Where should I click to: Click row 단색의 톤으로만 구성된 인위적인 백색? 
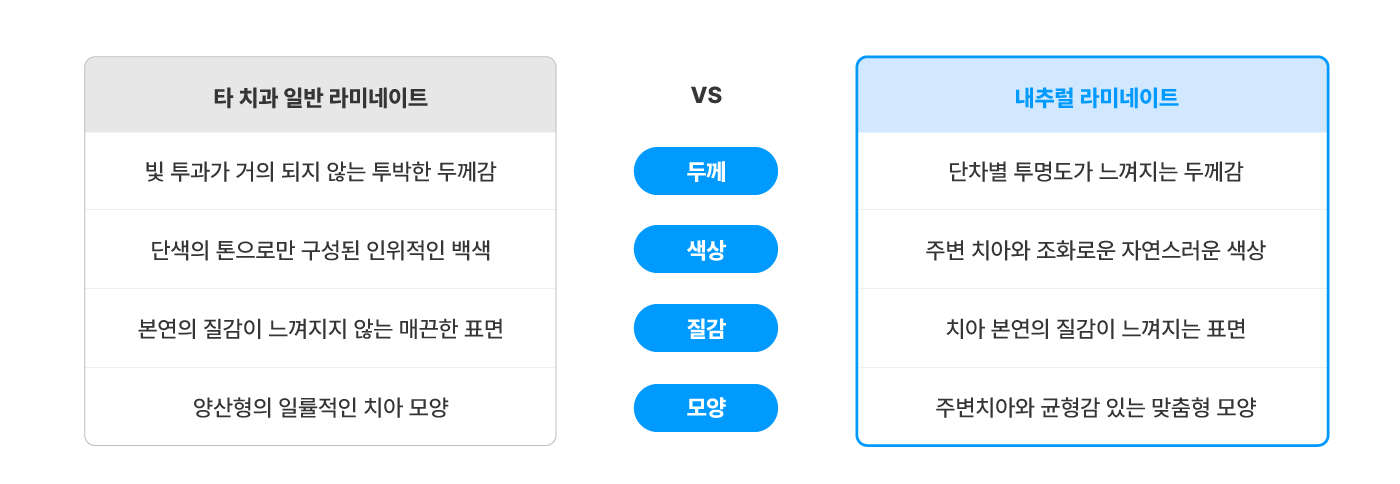pyautogui.click(x=320, y=250)
